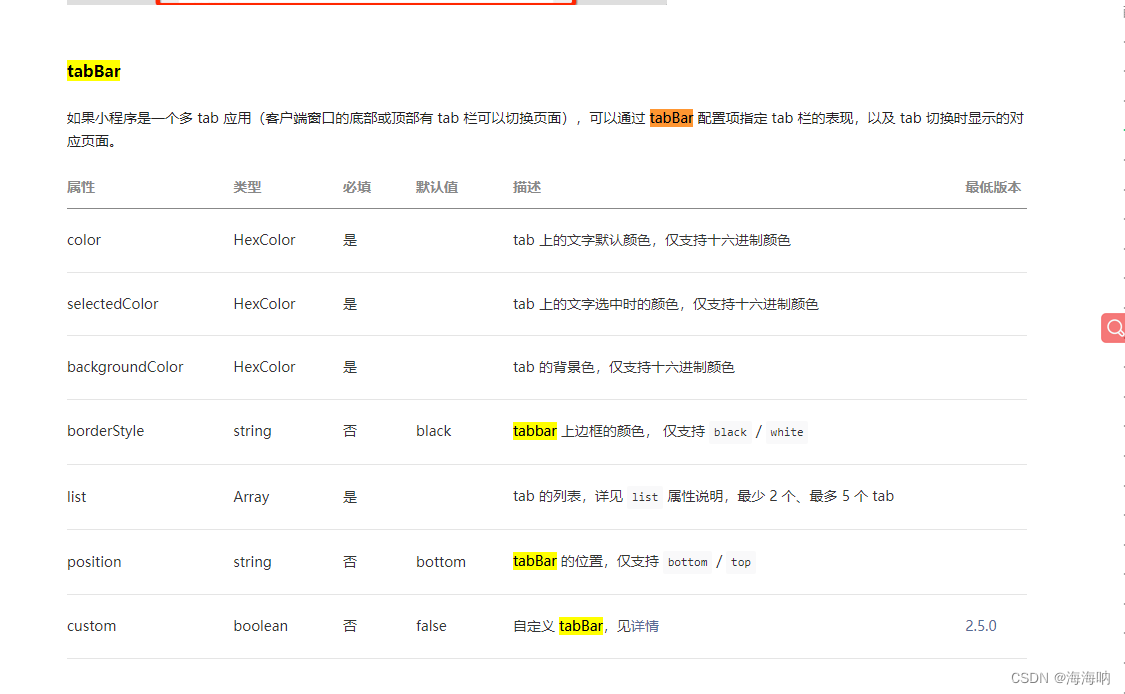This screenshot has height=694, width=1125.
Task: Click the yellow tabBar highlight in position row
Action: (x=535, y=561)
